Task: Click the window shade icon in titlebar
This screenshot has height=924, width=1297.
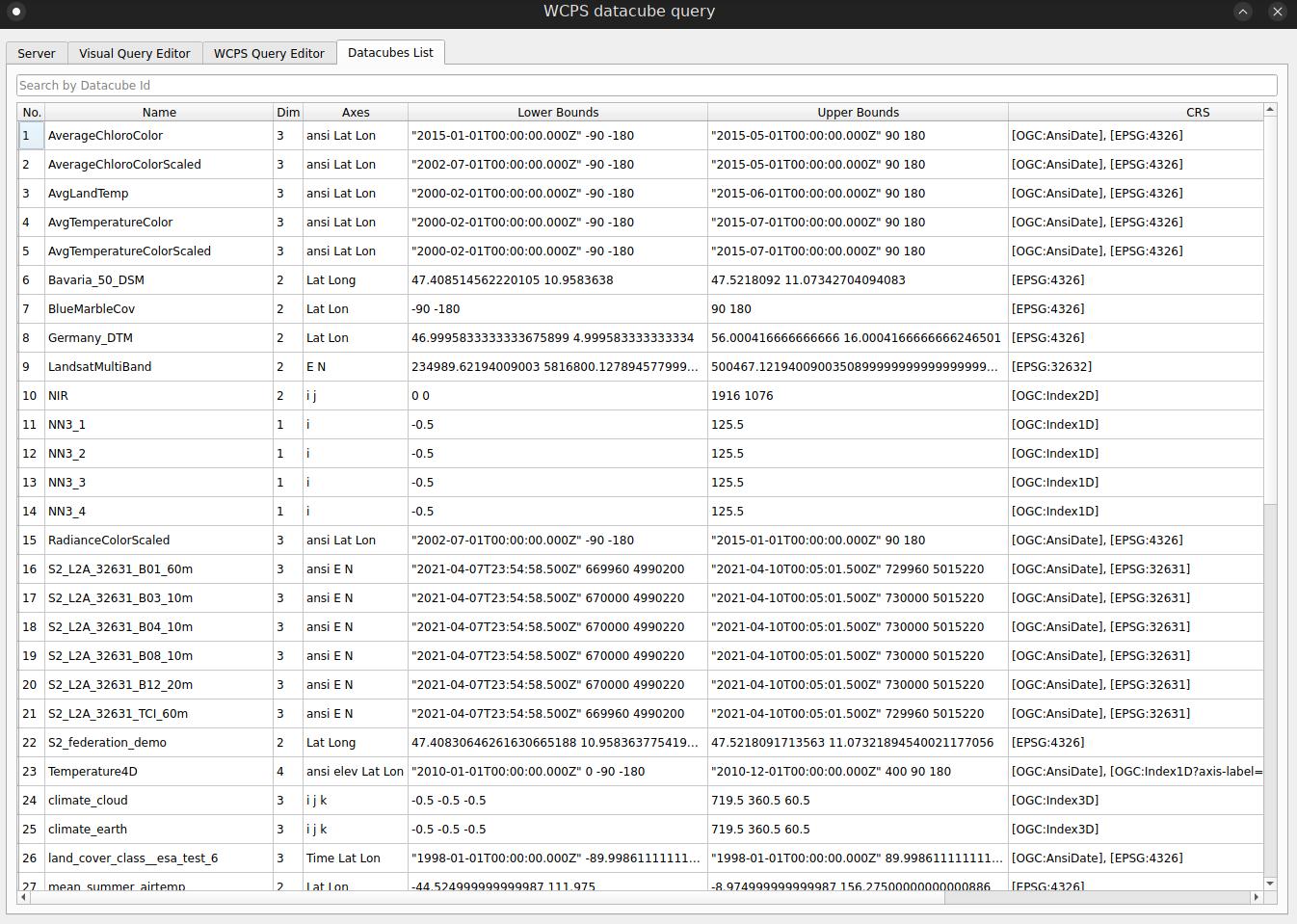Action: [1243, 12]
